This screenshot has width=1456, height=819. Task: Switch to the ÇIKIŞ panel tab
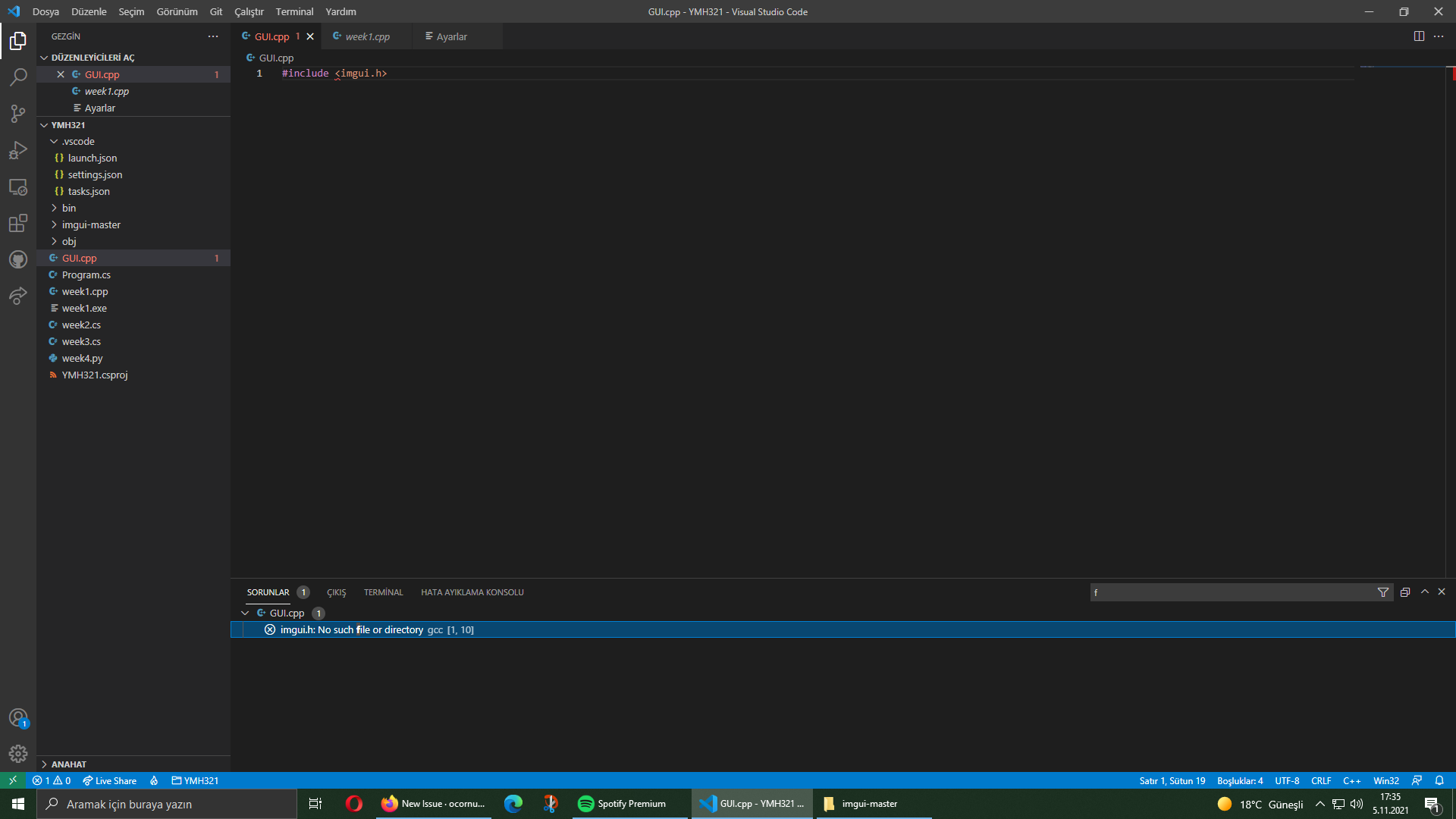(336, 592)
